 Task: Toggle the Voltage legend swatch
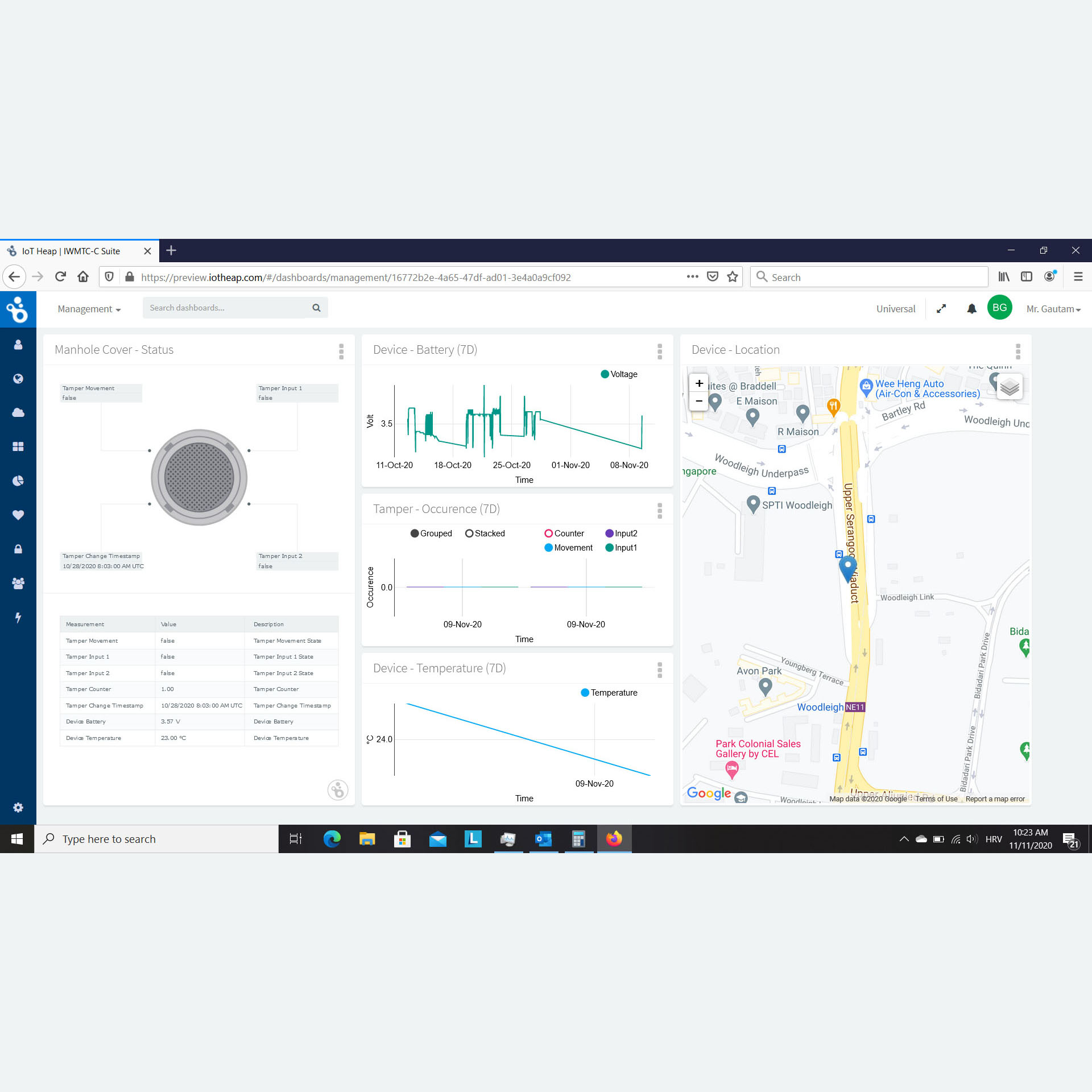pyautogui.click(x=605, y=374)
